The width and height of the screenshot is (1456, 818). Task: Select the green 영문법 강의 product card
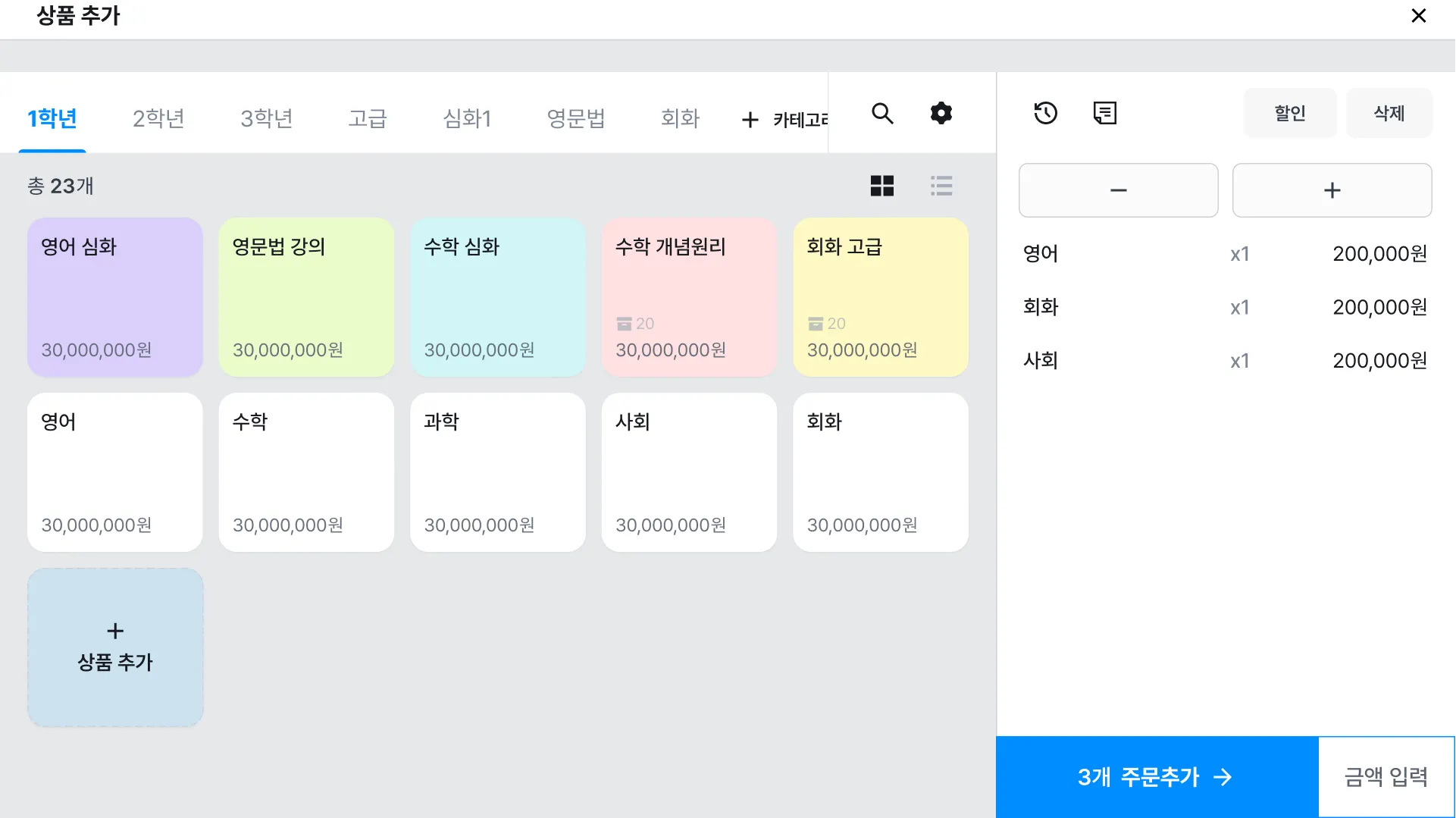click(306, 297)
